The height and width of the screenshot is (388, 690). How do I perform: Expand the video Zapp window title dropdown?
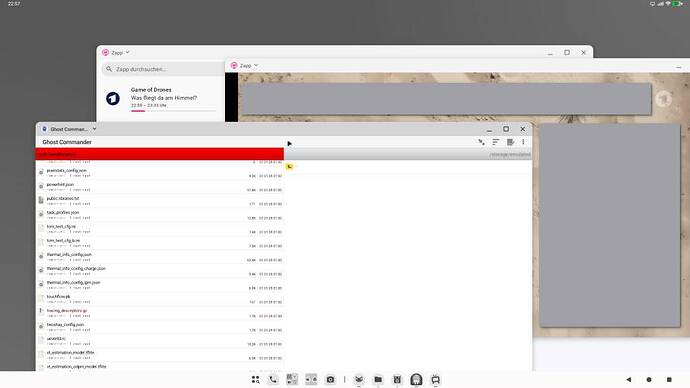pyautogui.click(x=256, y=66)
